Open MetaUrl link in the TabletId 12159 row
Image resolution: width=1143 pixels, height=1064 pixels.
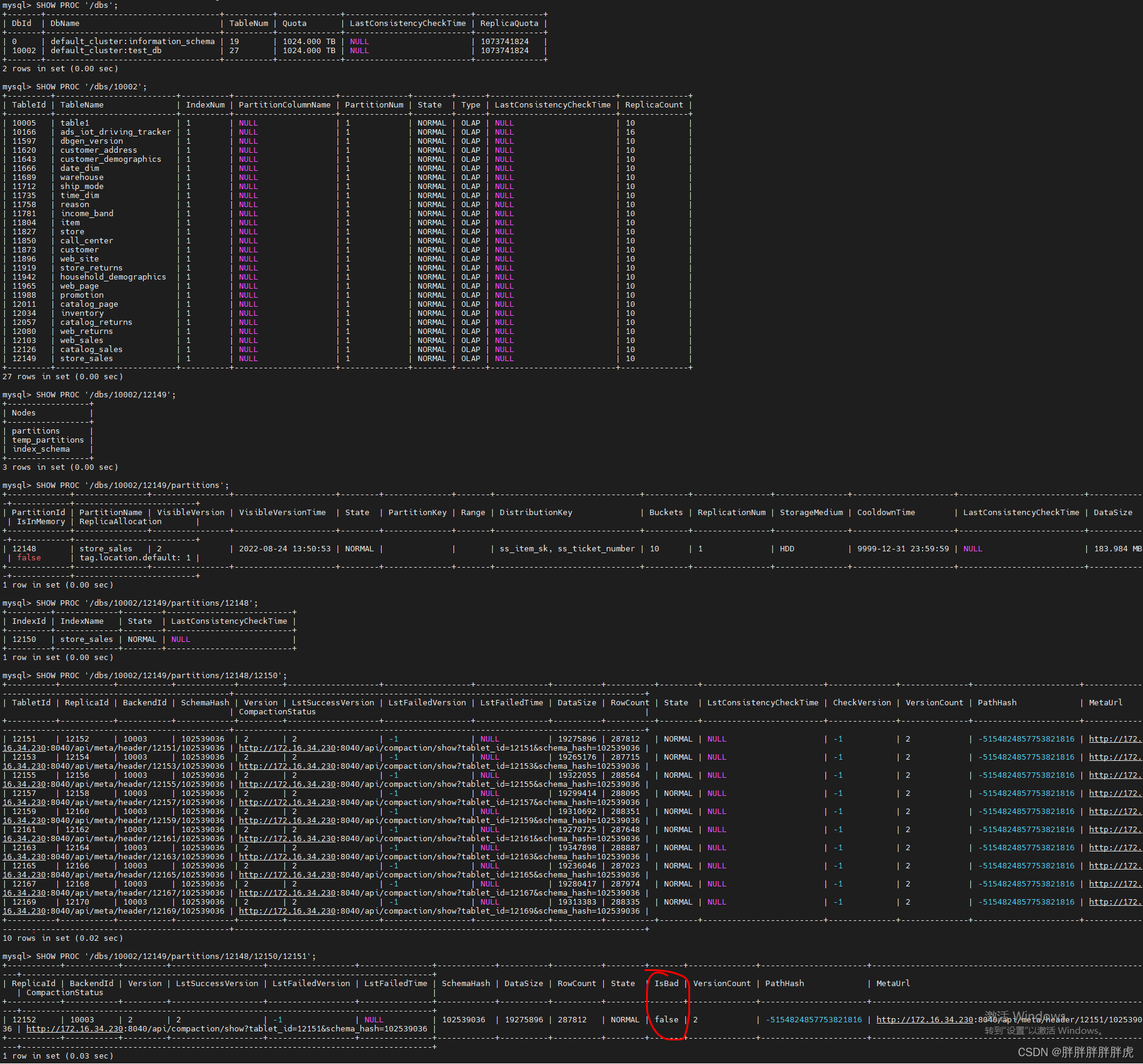[1115, 811]
